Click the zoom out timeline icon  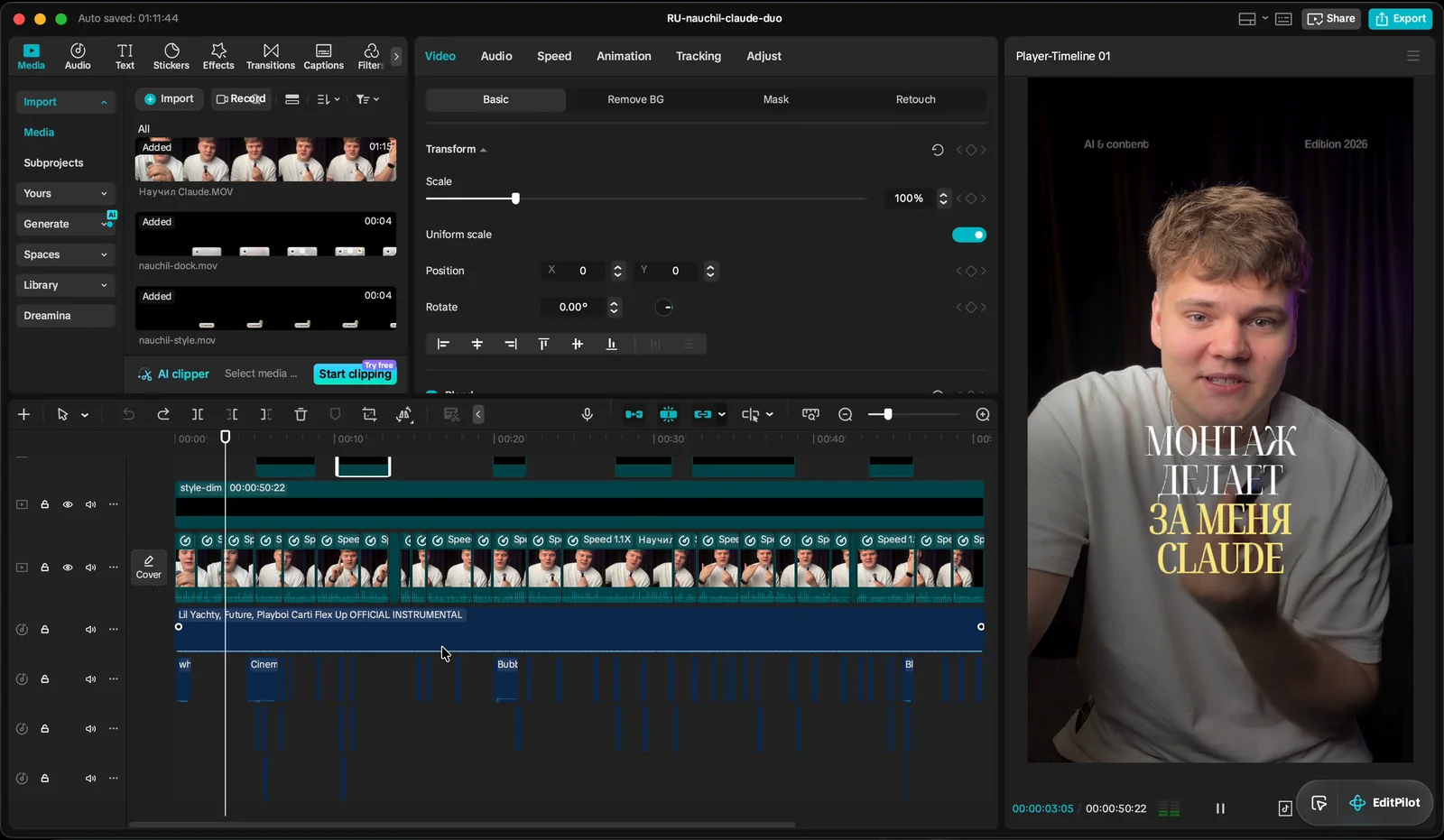pos(846,414)
